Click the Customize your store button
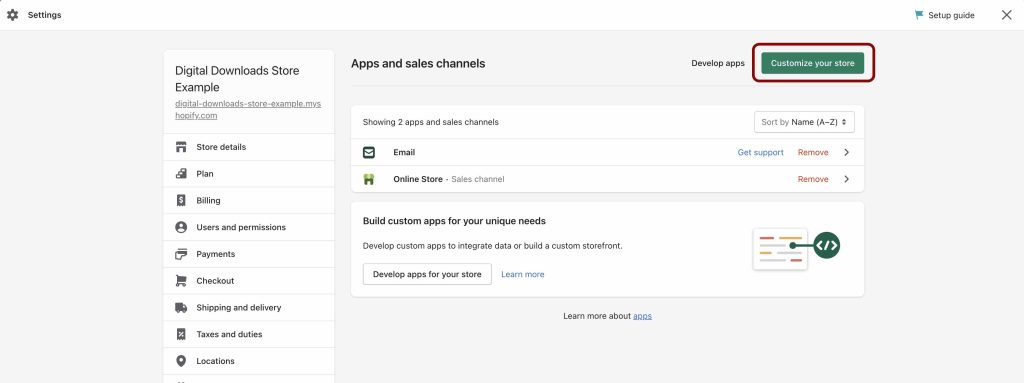The image size is (1024, 383). 812,63
